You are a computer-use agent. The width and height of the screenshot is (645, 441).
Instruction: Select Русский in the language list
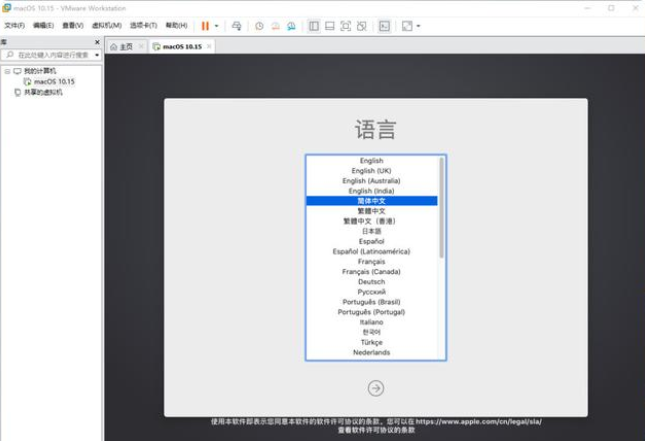coord(371,292)
